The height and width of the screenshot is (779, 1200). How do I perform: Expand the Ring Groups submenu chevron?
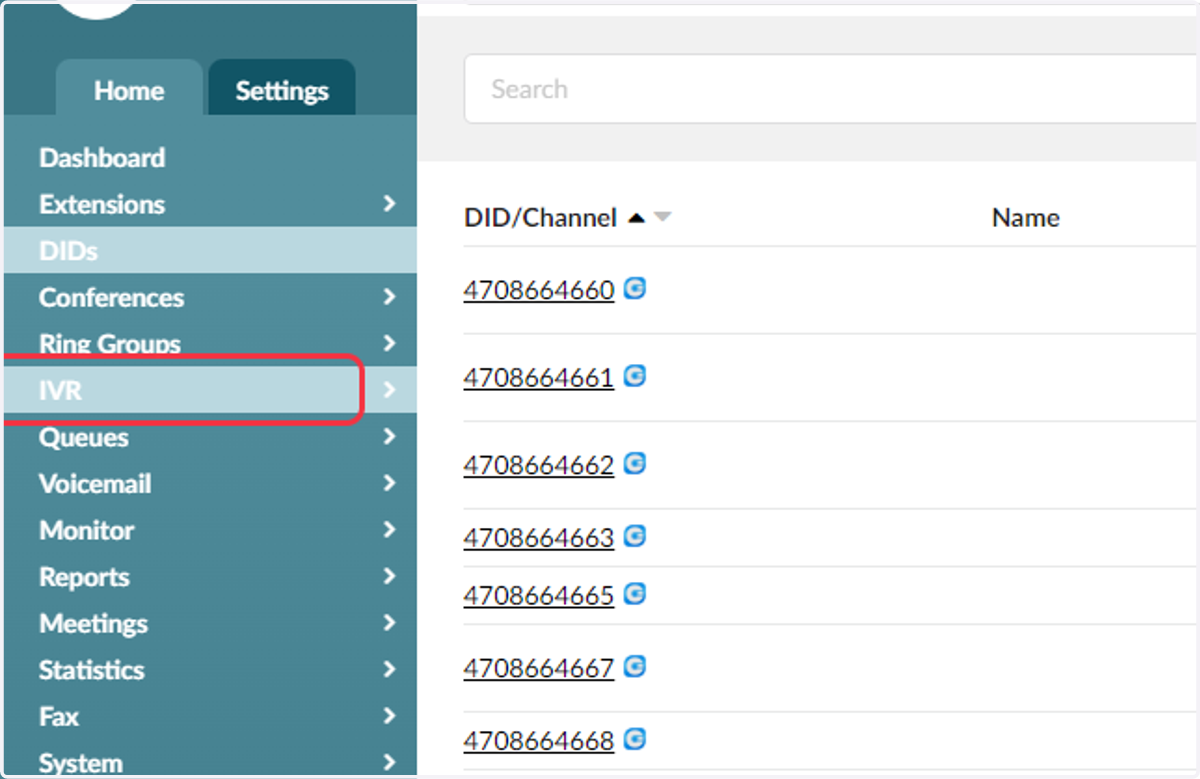390,343
